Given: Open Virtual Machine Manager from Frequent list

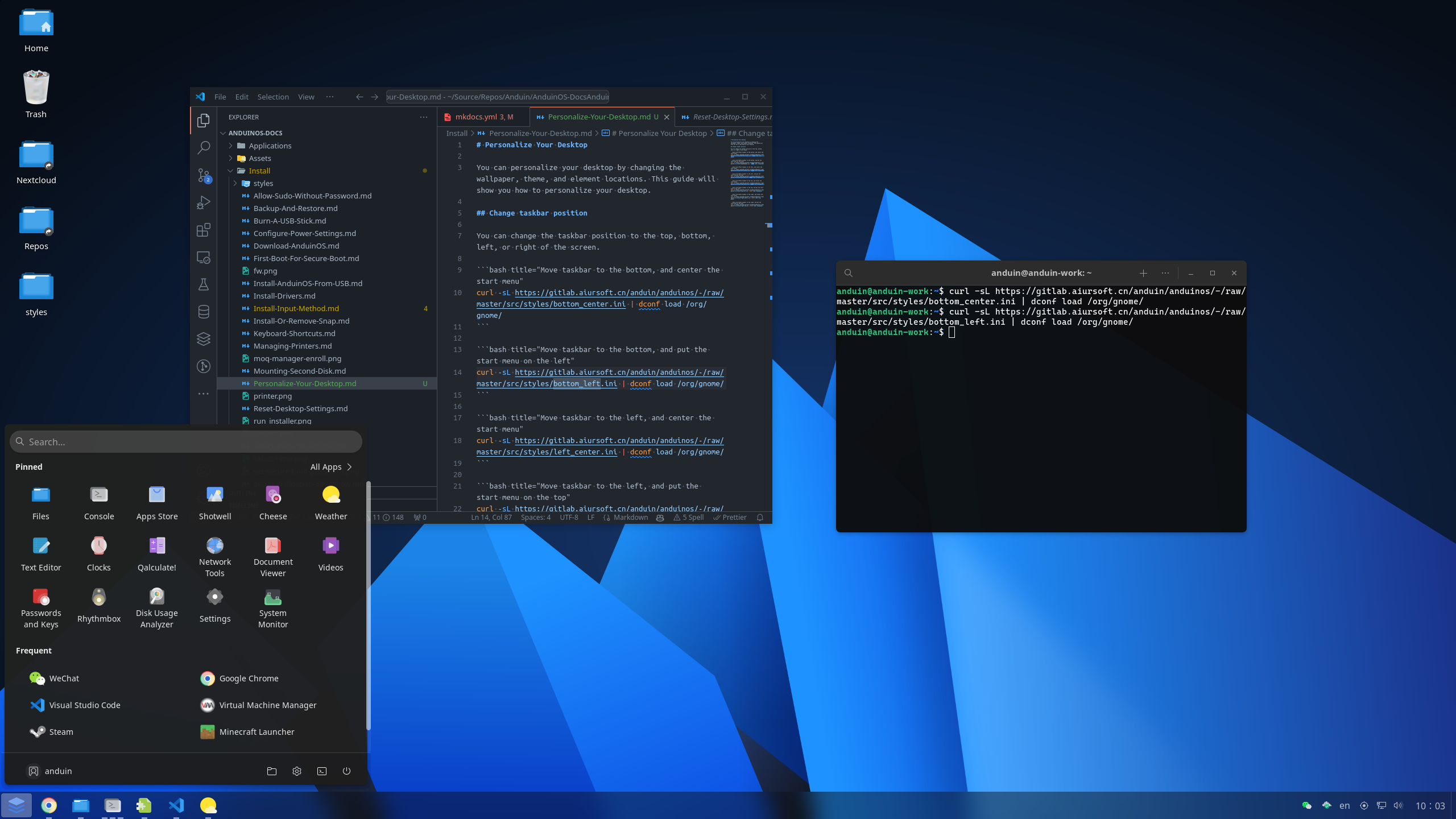Looking at the screenshot, I should coord(258,705).
